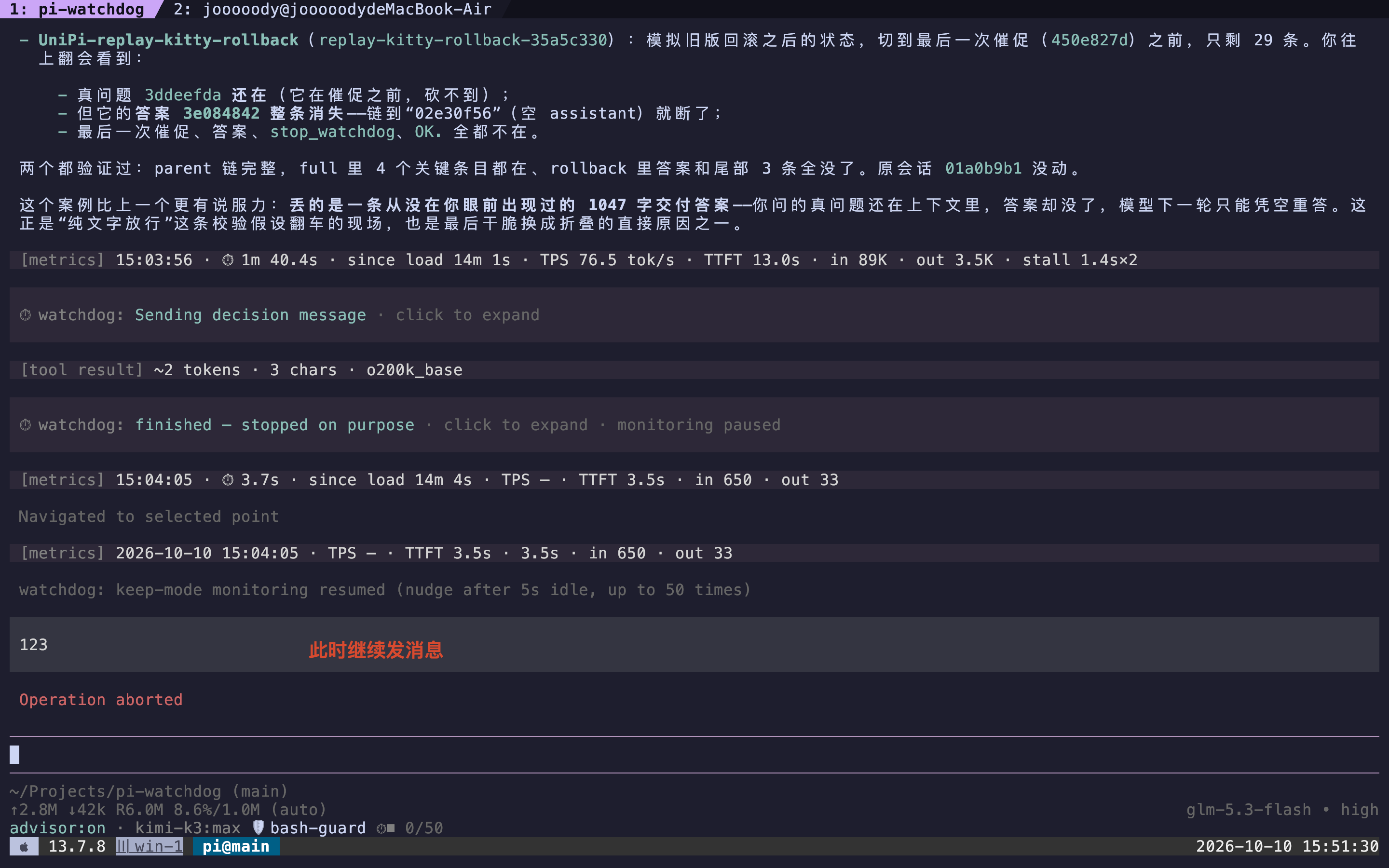This screenshot has width=1389, height=868.
Task: Click 'click to expand' after stopped on purpose
Action: [x=516, y=425]
